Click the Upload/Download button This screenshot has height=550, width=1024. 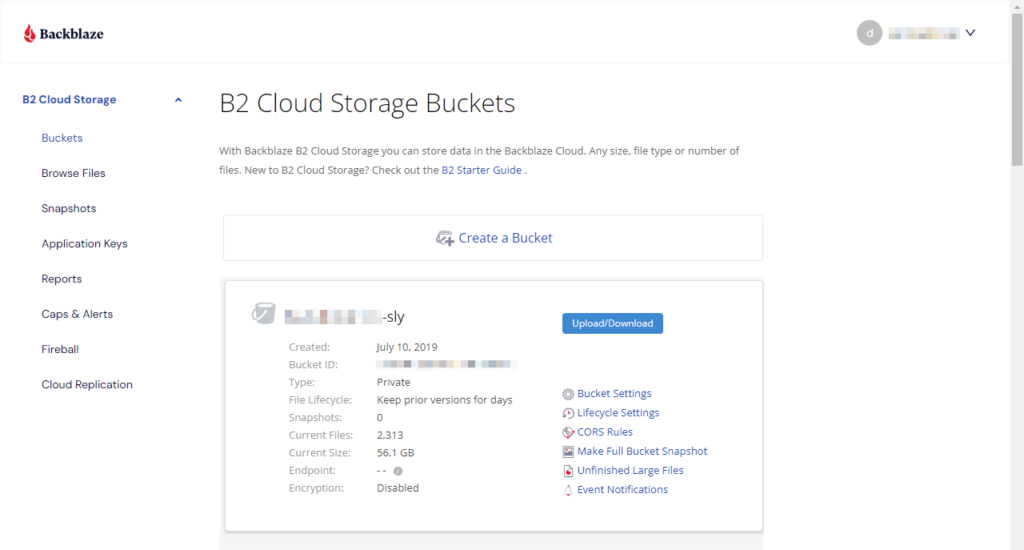tap(613, 323)
